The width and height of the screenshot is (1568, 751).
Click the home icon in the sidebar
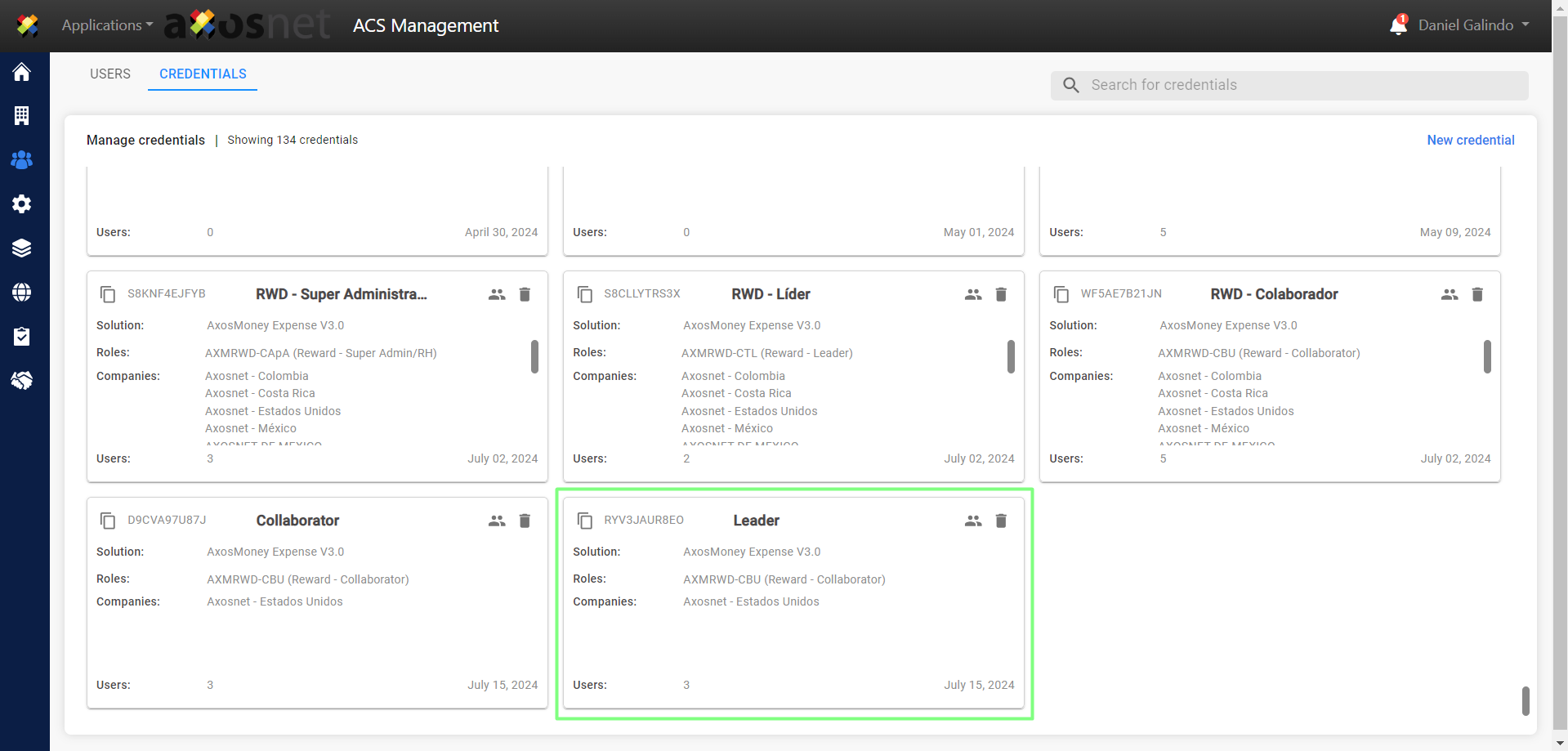point(22,72)
